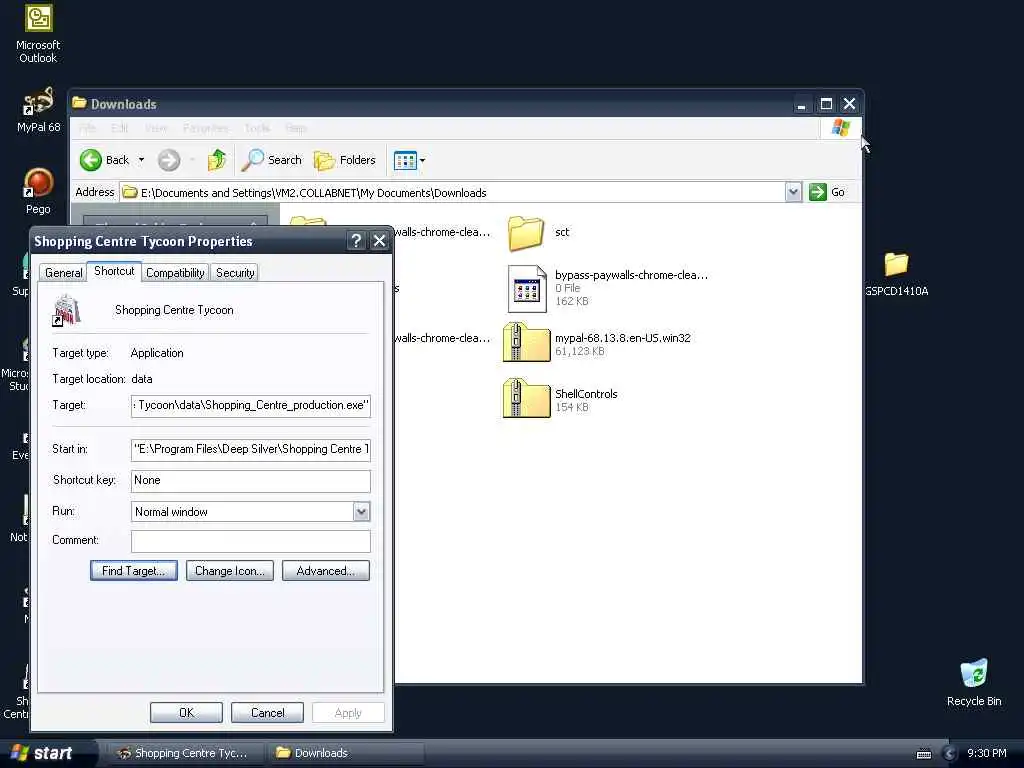Switch to Security tab
The height and width of the screenshot is (768, 1024).
click(x=235, y=273)
